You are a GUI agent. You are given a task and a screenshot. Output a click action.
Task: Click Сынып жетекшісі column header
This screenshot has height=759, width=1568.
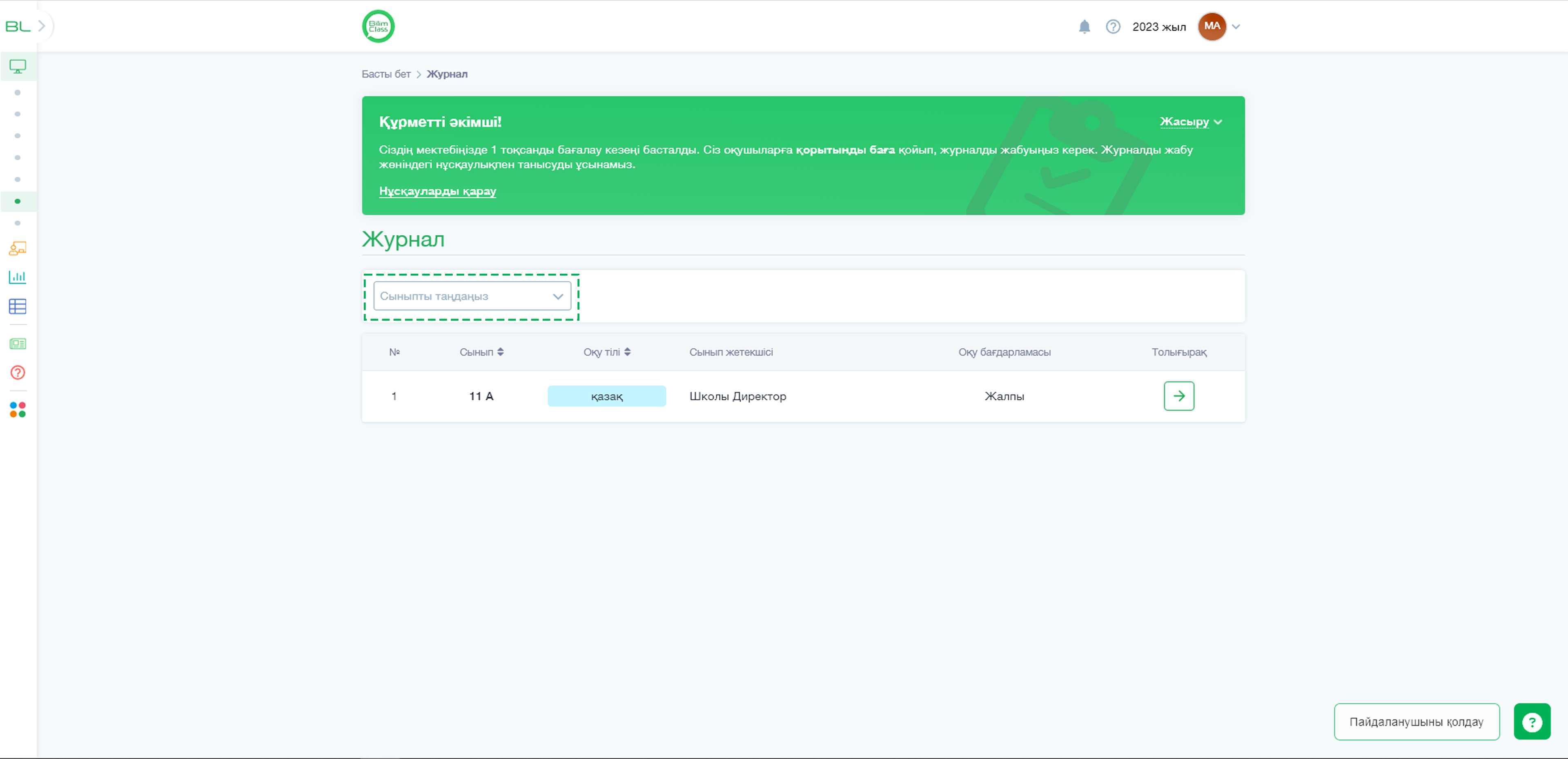tap(731, 352)
